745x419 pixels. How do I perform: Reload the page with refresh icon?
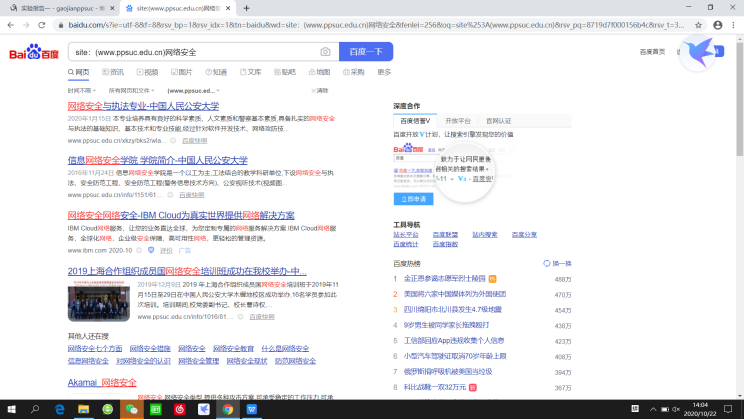42,25
